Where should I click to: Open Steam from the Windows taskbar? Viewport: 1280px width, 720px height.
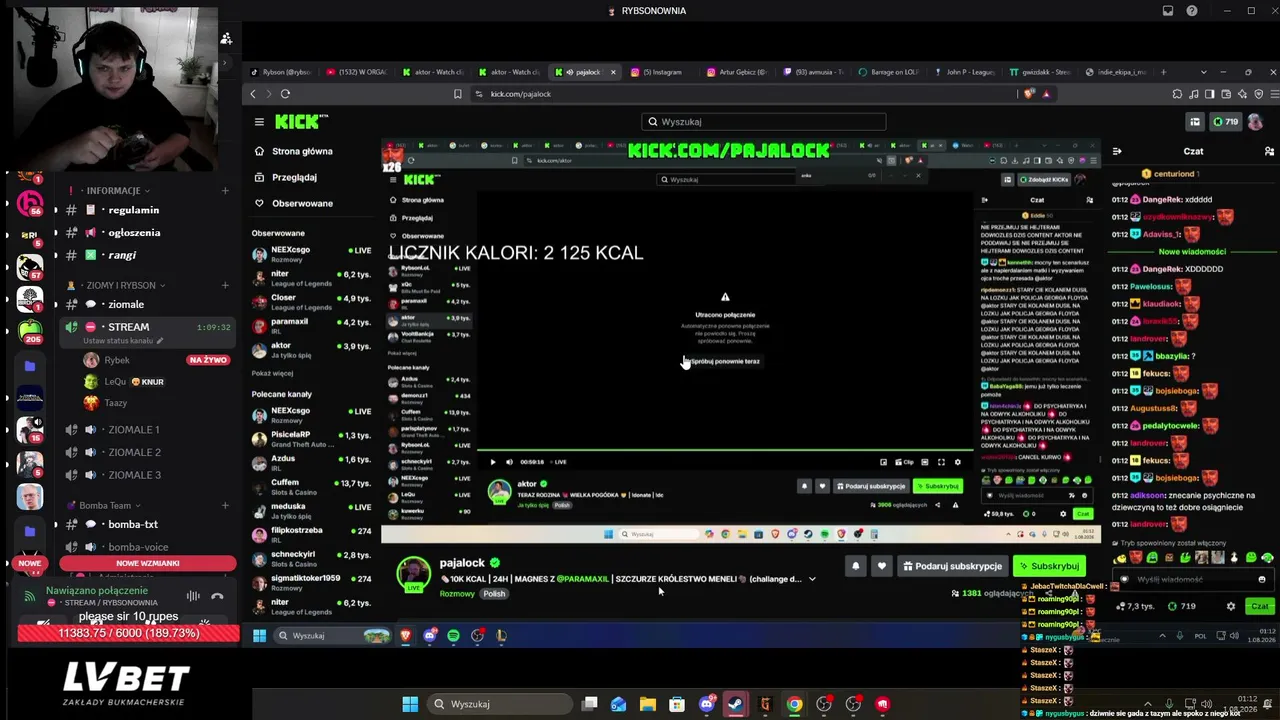point(735,704)
